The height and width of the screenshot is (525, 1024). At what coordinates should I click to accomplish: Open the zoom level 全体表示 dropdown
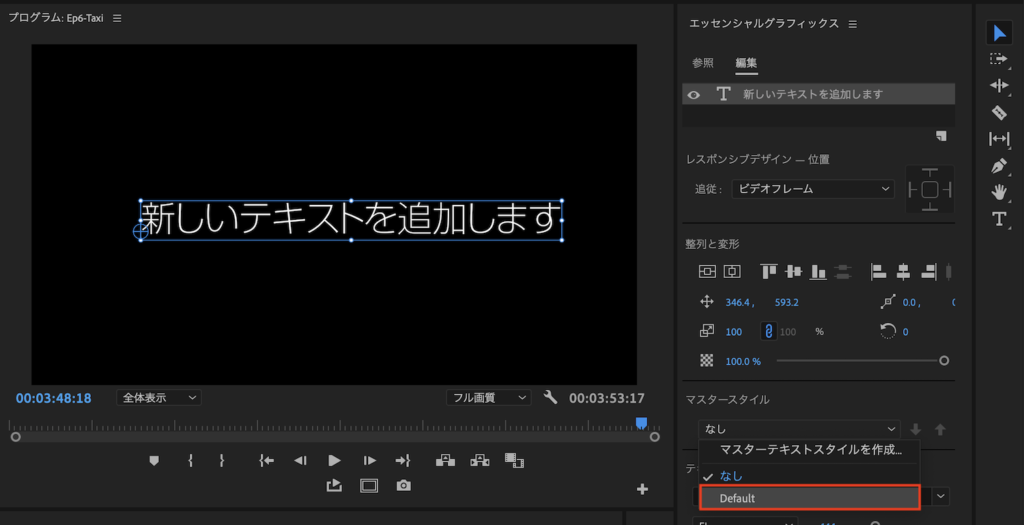click(159, 398)
